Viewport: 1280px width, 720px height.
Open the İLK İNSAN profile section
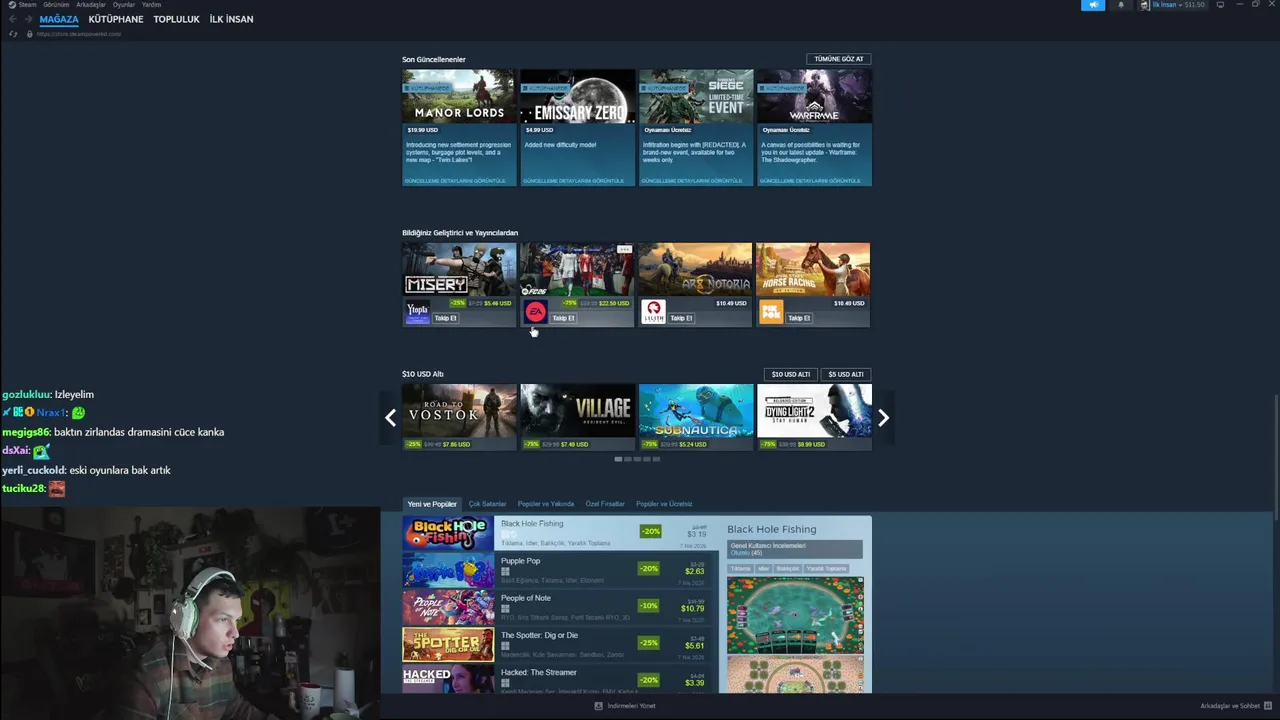pyautogui.click(x=231, y=19)
